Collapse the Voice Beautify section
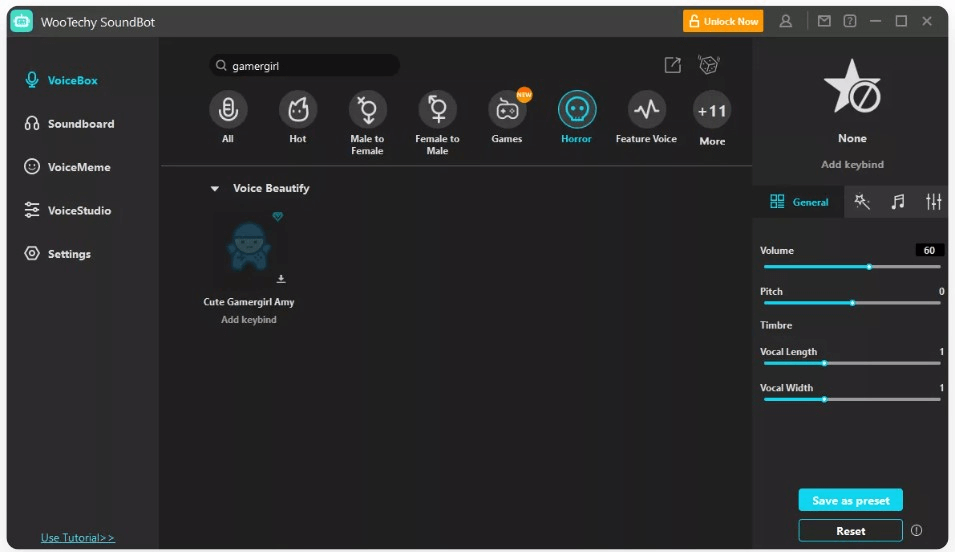Viewport: 955px width, 552px height. point(214,188)
